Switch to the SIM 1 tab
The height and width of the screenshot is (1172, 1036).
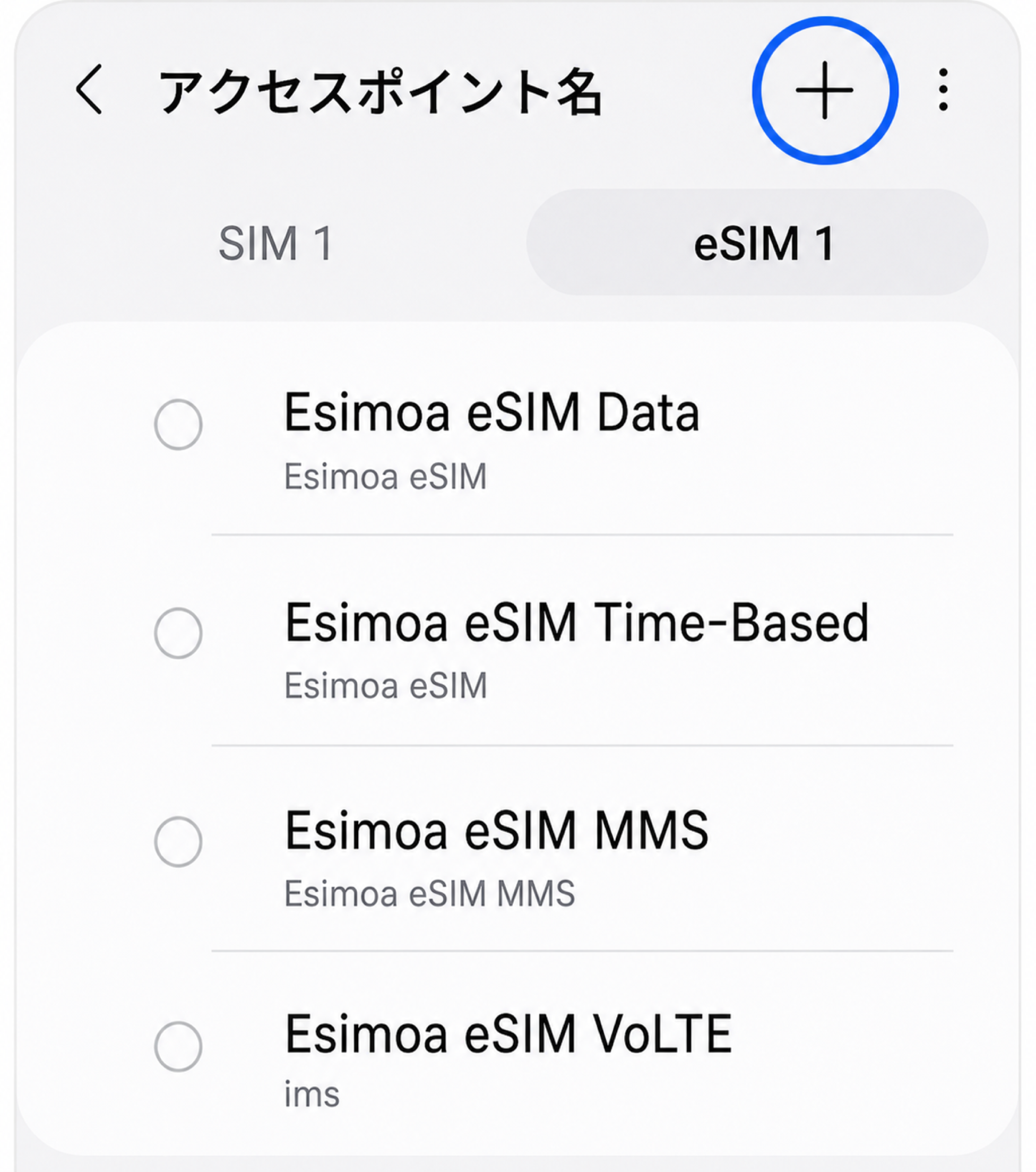pyautogui.click(x=276, y=243)
